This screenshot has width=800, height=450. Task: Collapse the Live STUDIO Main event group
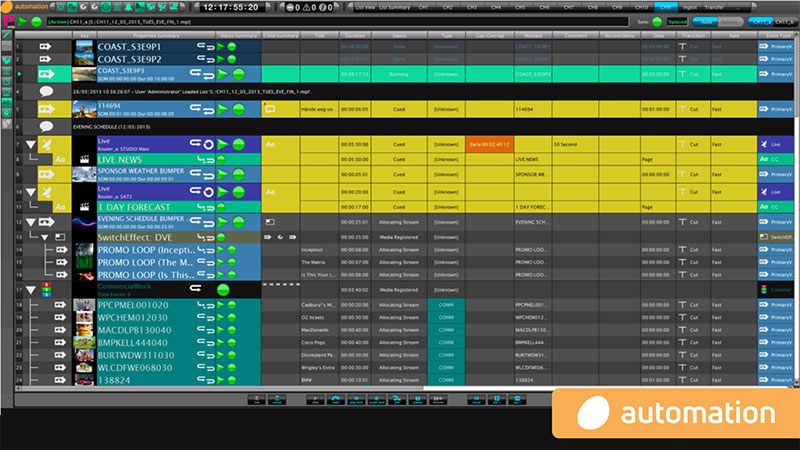click(x=30, y=146)
